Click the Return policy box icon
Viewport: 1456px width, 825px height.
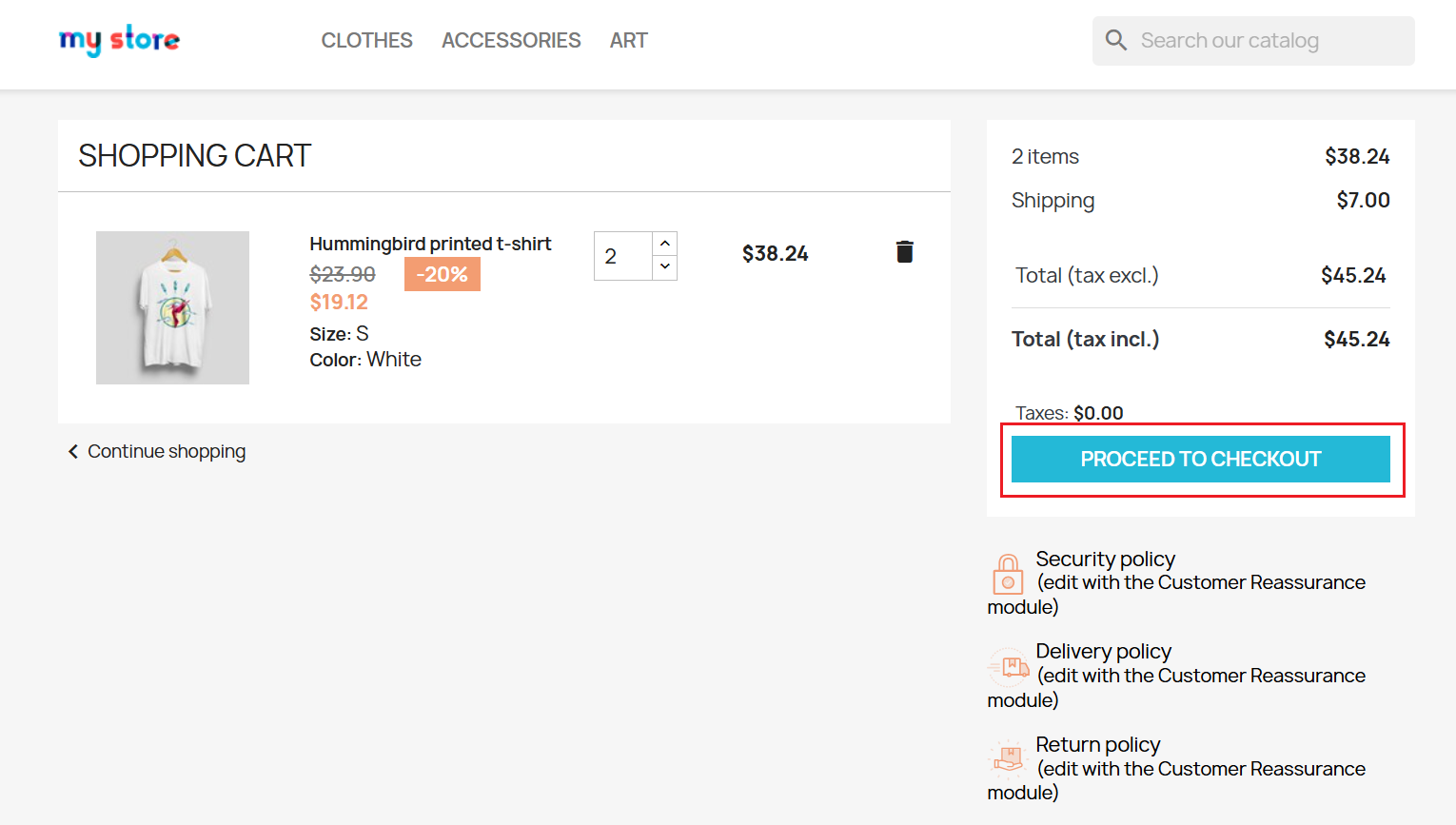click(1008, 758)
